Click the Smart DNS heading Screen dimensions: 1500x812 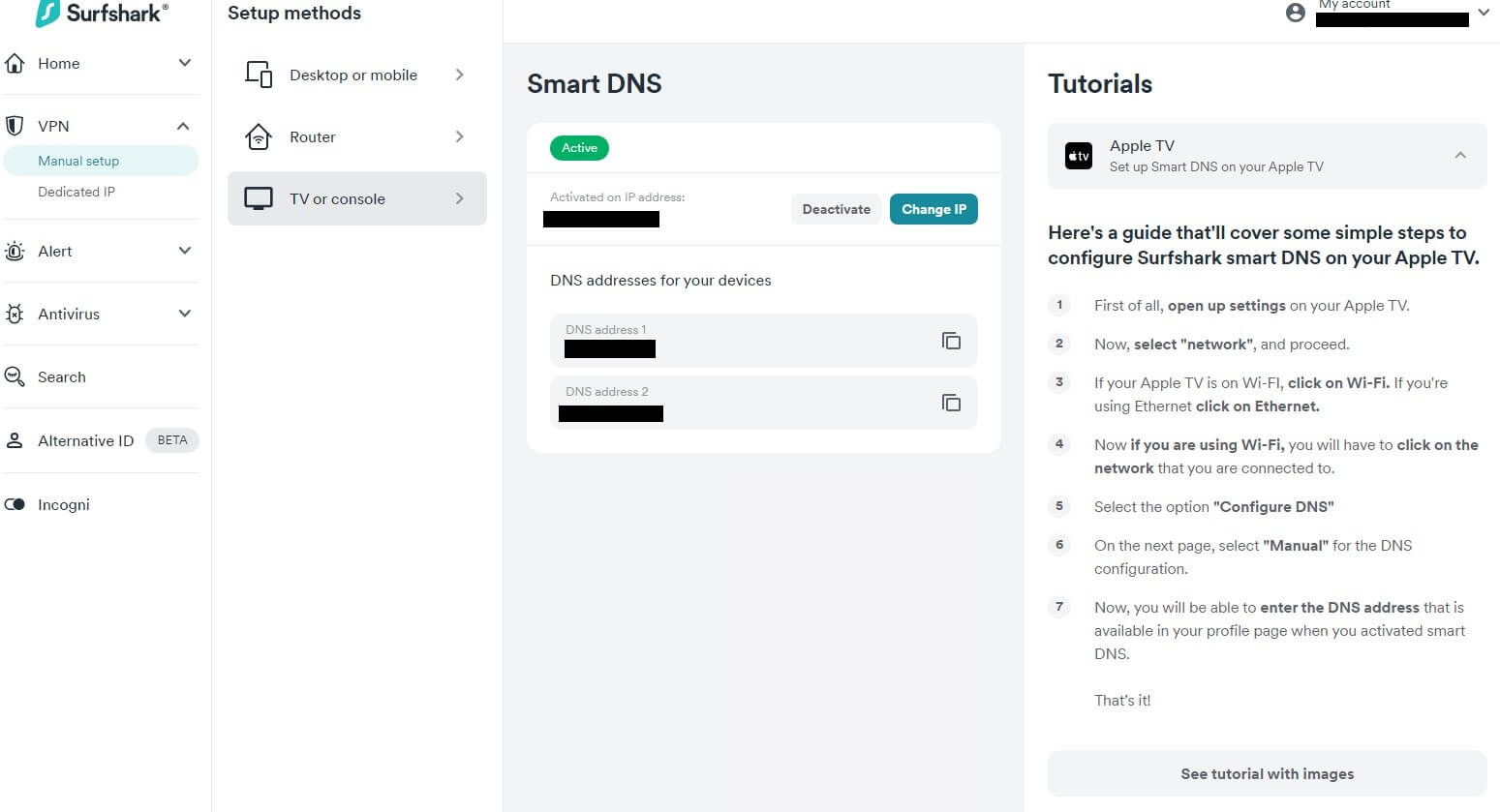click(x=595, y=83)
